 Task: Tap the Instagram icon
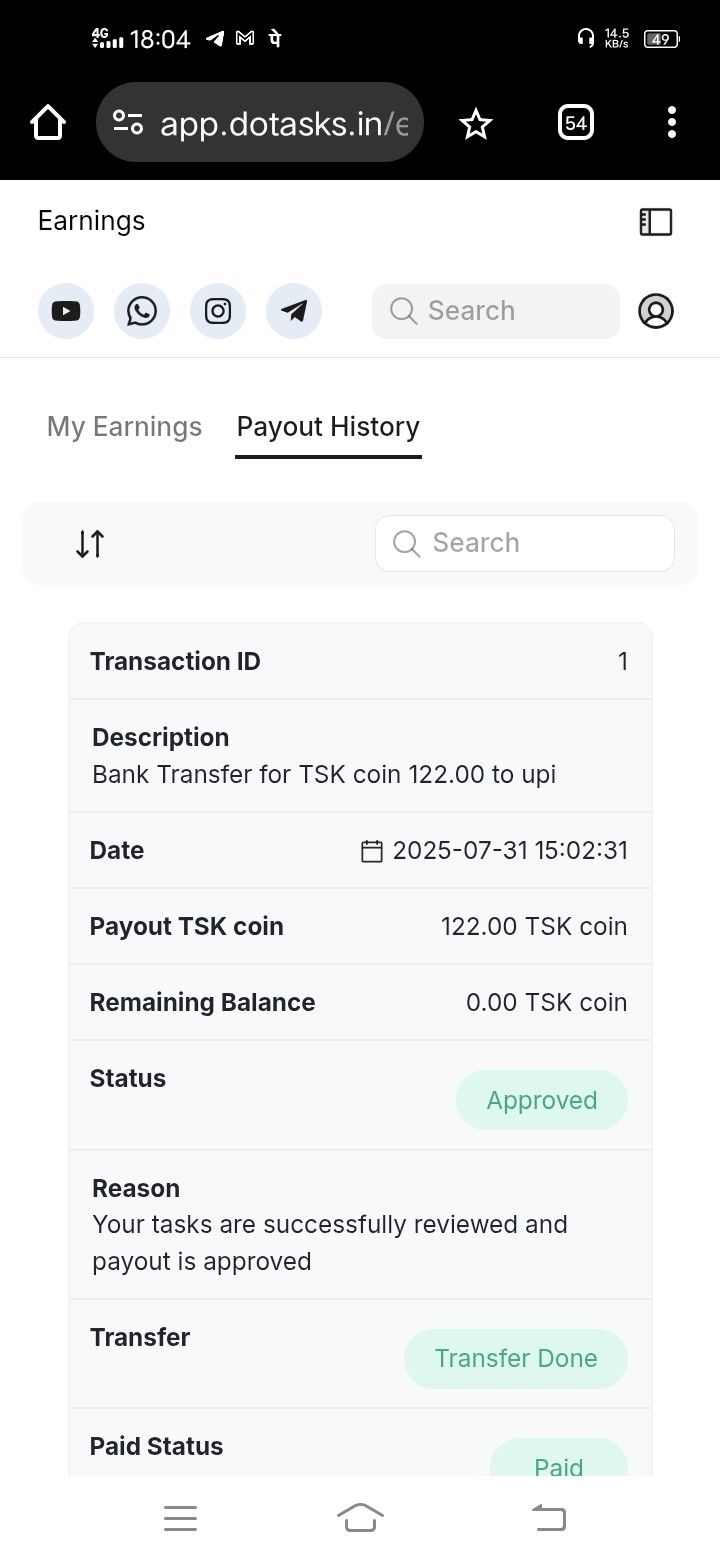point(218,311)
